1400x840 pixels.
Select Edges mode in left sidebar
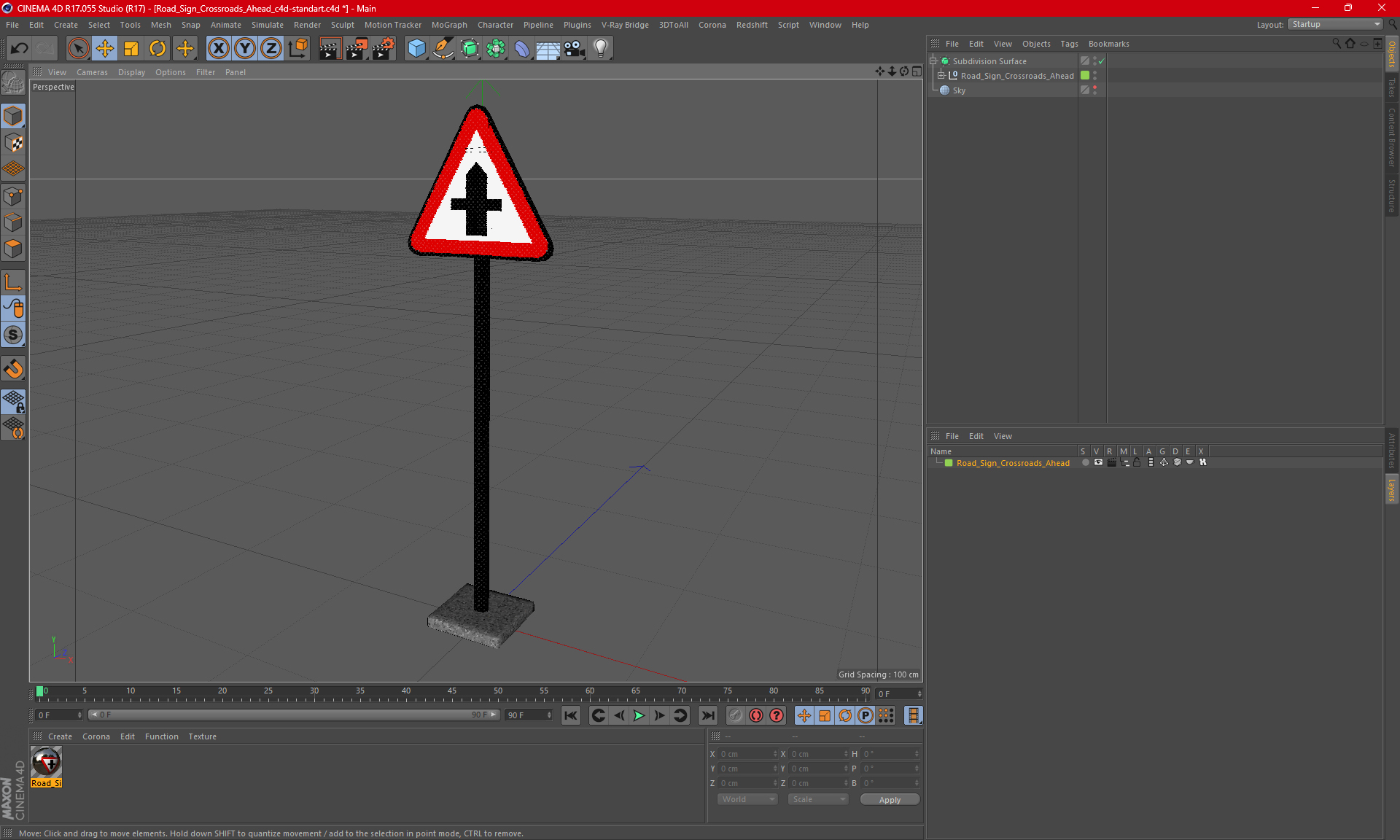[x=13, y=222]
